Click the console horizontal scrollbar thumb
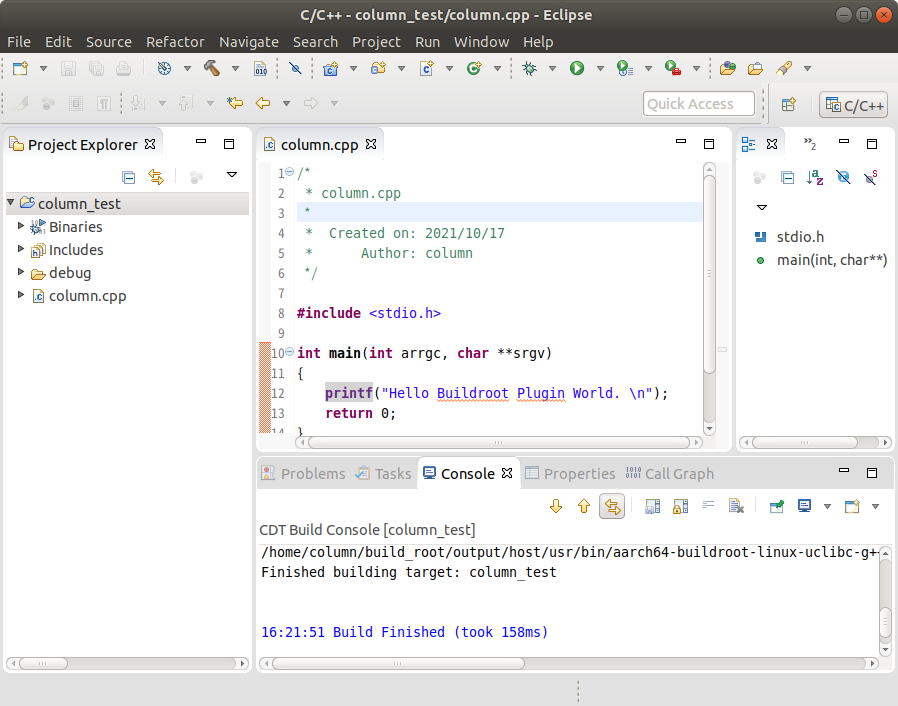 [x=398, y=663]
